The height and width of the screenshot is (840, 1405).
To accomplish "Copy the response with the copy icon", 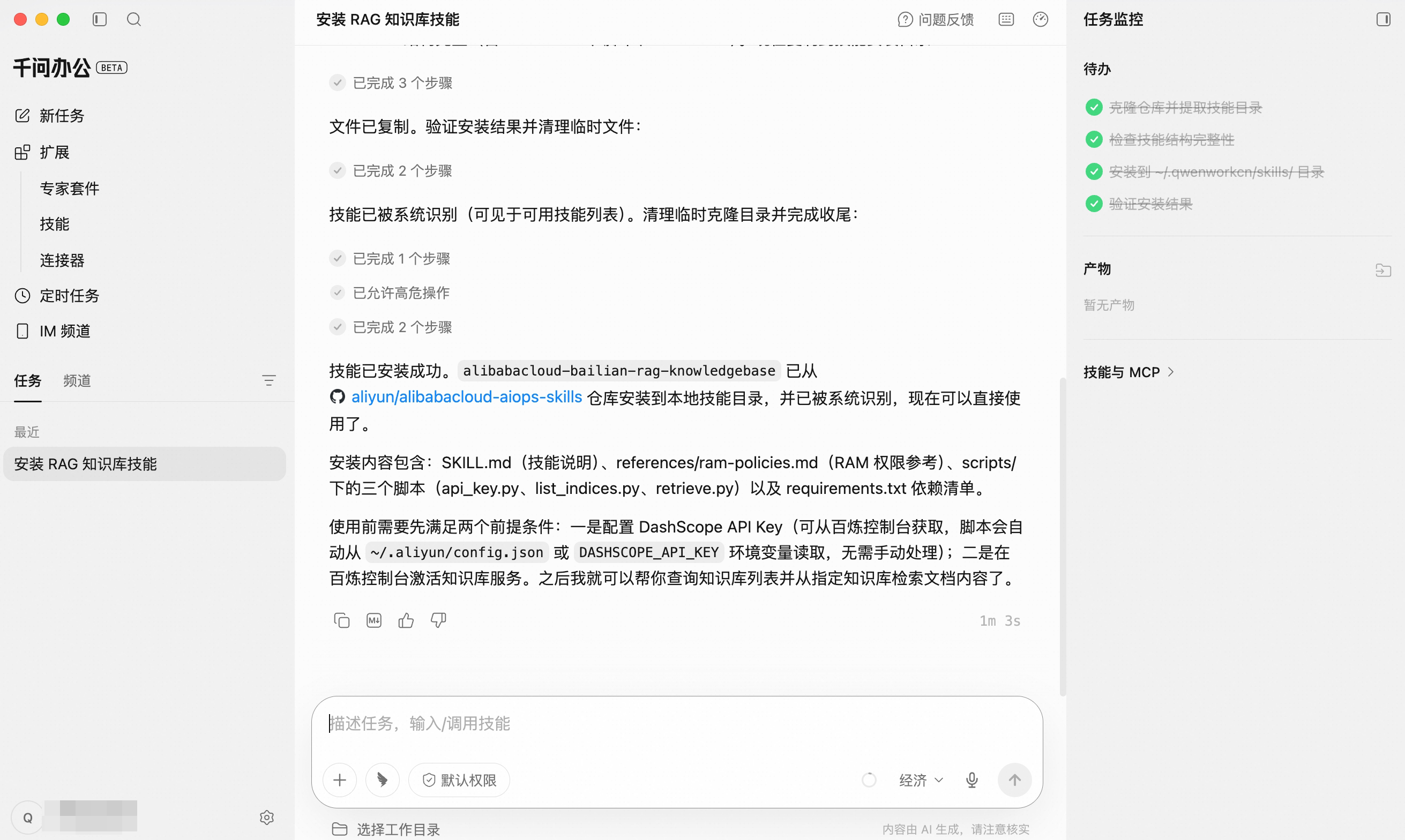I will 341,620.
